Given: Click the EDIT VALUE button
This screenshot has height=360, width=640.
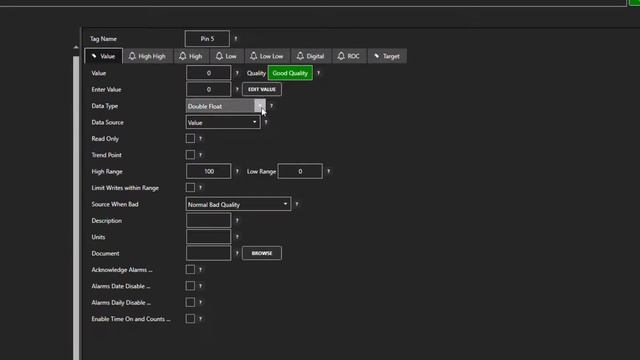Looking at the screenshot, I should point(262,89).
